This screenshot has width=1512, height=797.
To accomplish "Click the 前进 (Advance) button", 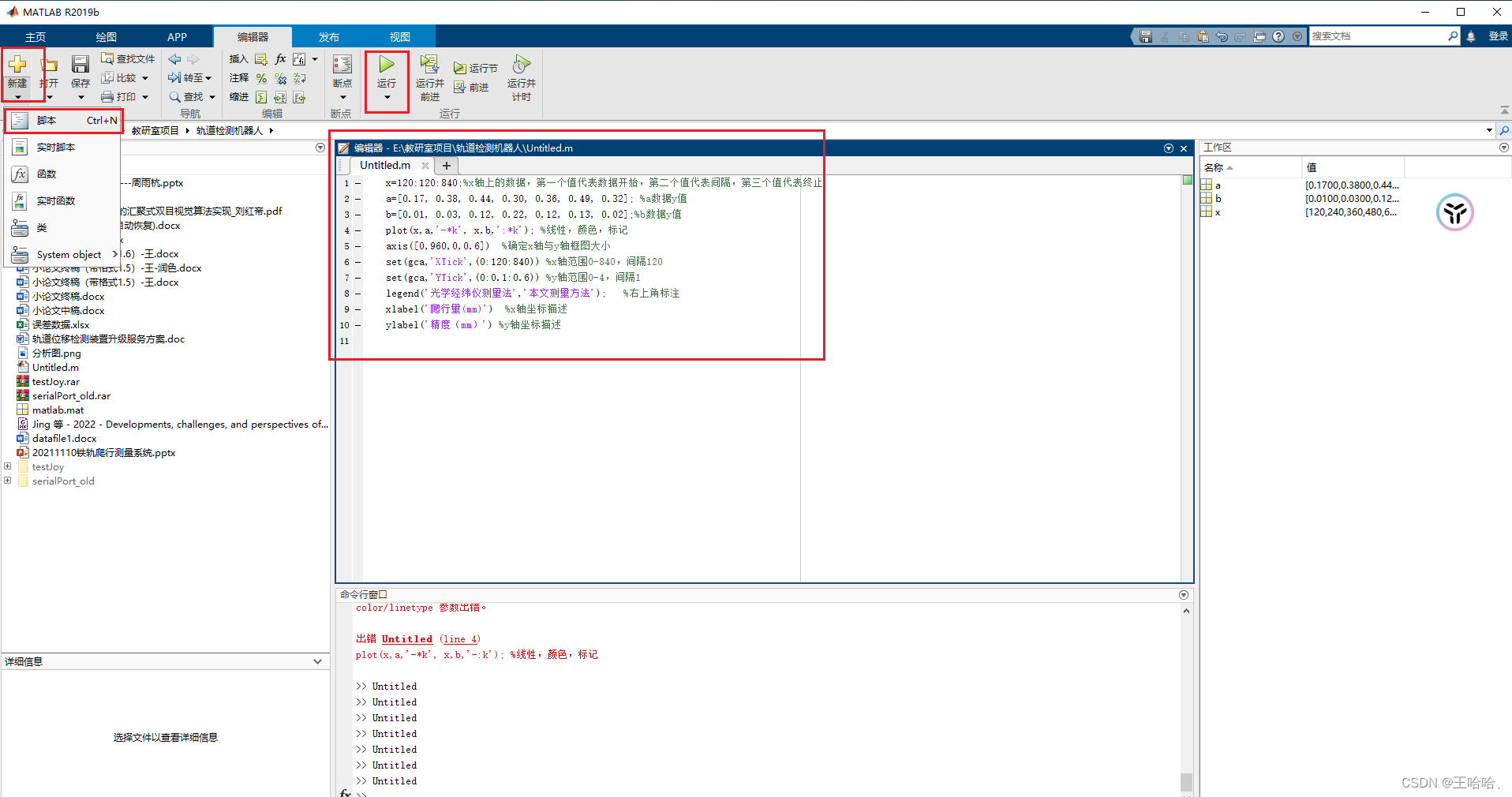I will point(472,88).
